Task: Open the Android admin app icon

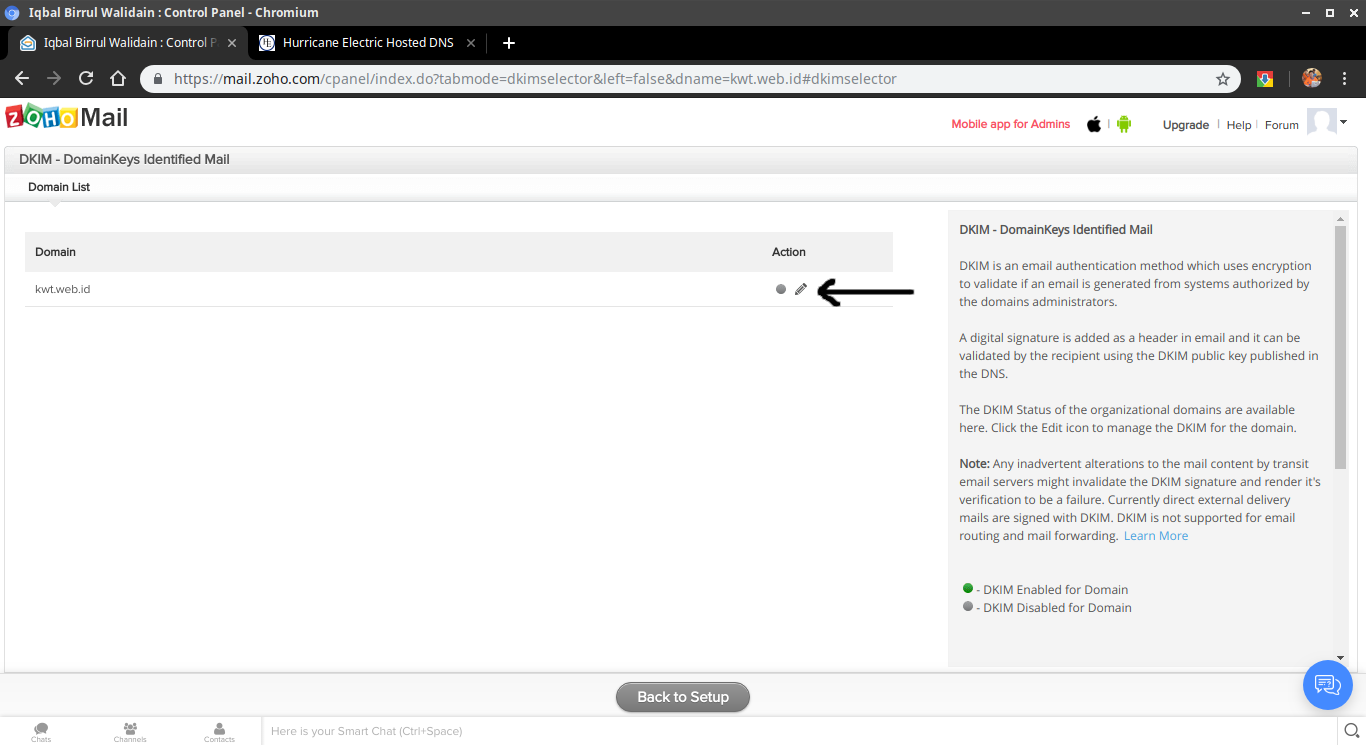Action: pyautogui.click(x=1124, y=124)
